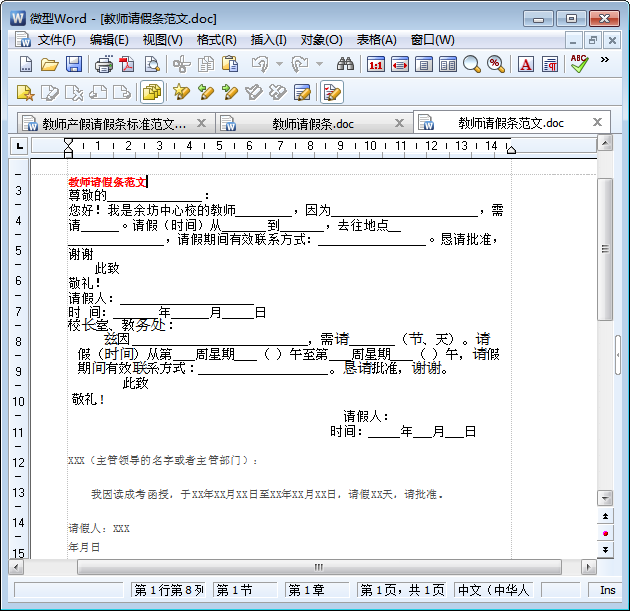The height and width of the screenshot is (611, 630).
Task: Open the 窗口(W) menu
Action: tap(433, 40)
